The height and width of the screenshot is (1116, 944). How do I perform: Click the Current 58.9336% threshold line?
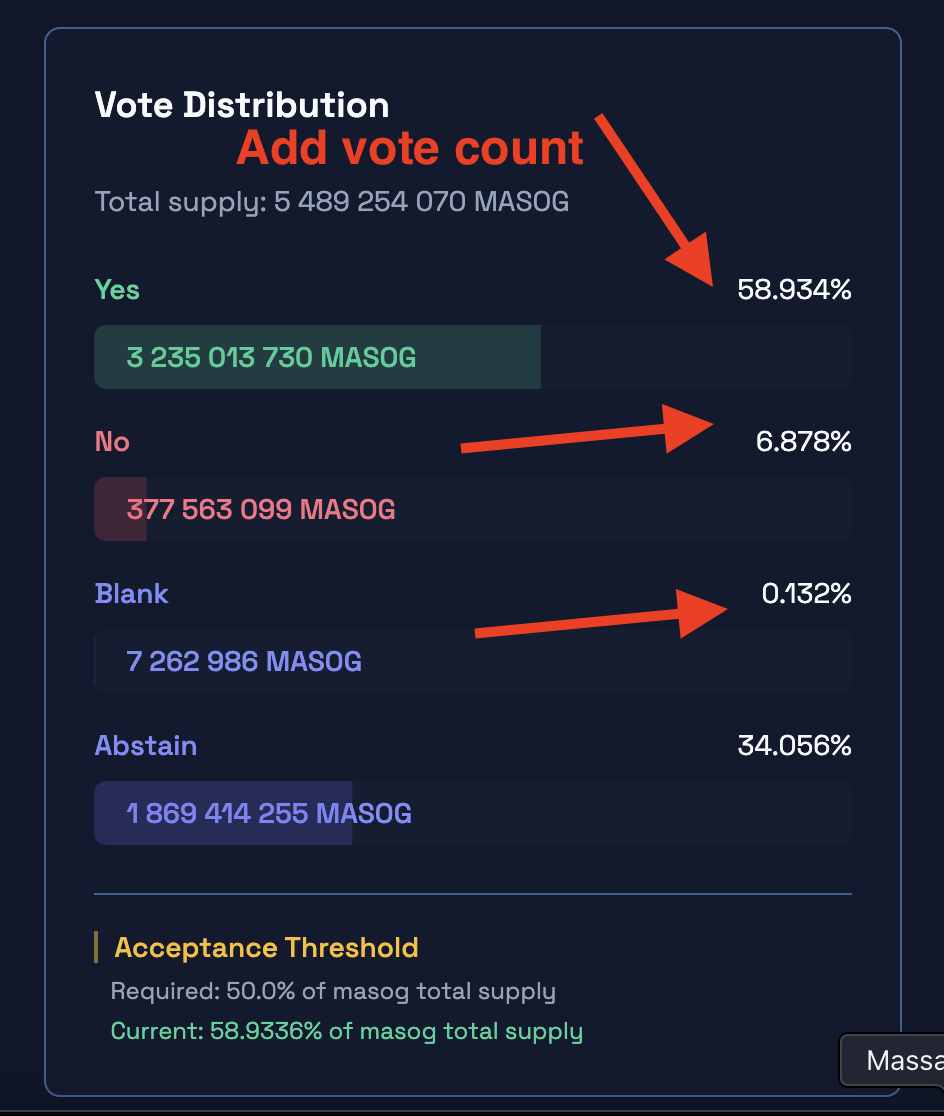click(346, 1031)
